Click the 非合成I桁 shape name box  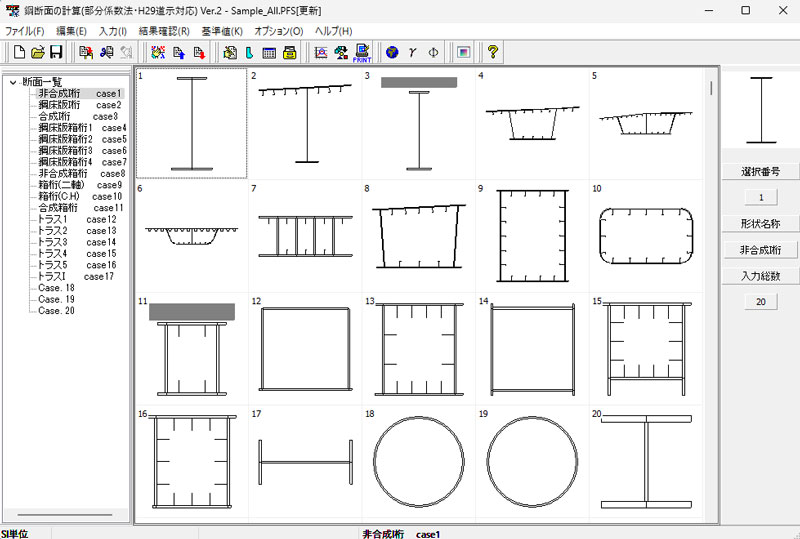pos(760,250)
